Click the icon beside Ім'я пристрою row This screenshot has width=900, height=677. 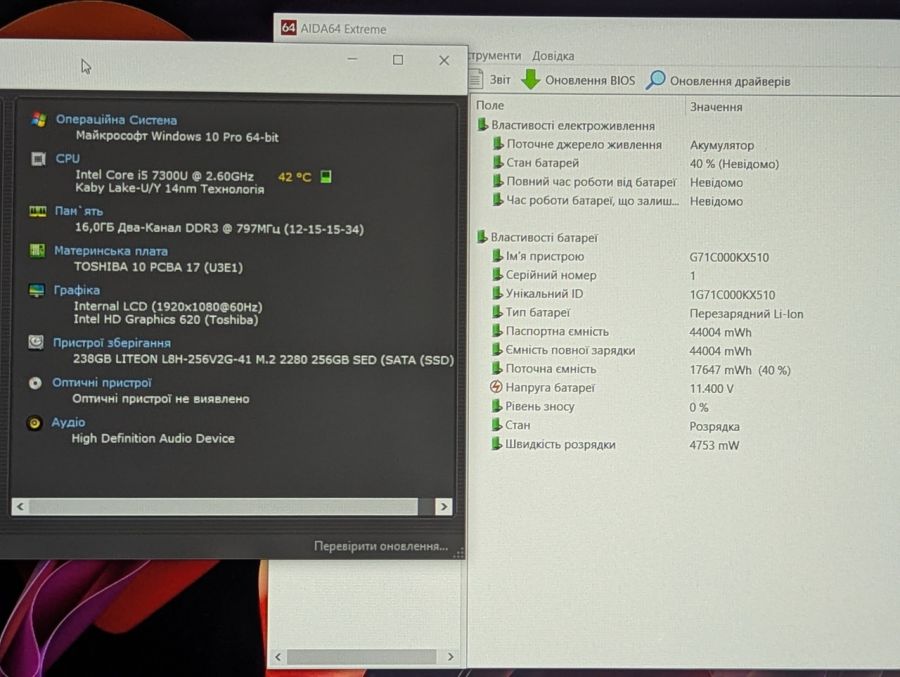pos(497,256)
